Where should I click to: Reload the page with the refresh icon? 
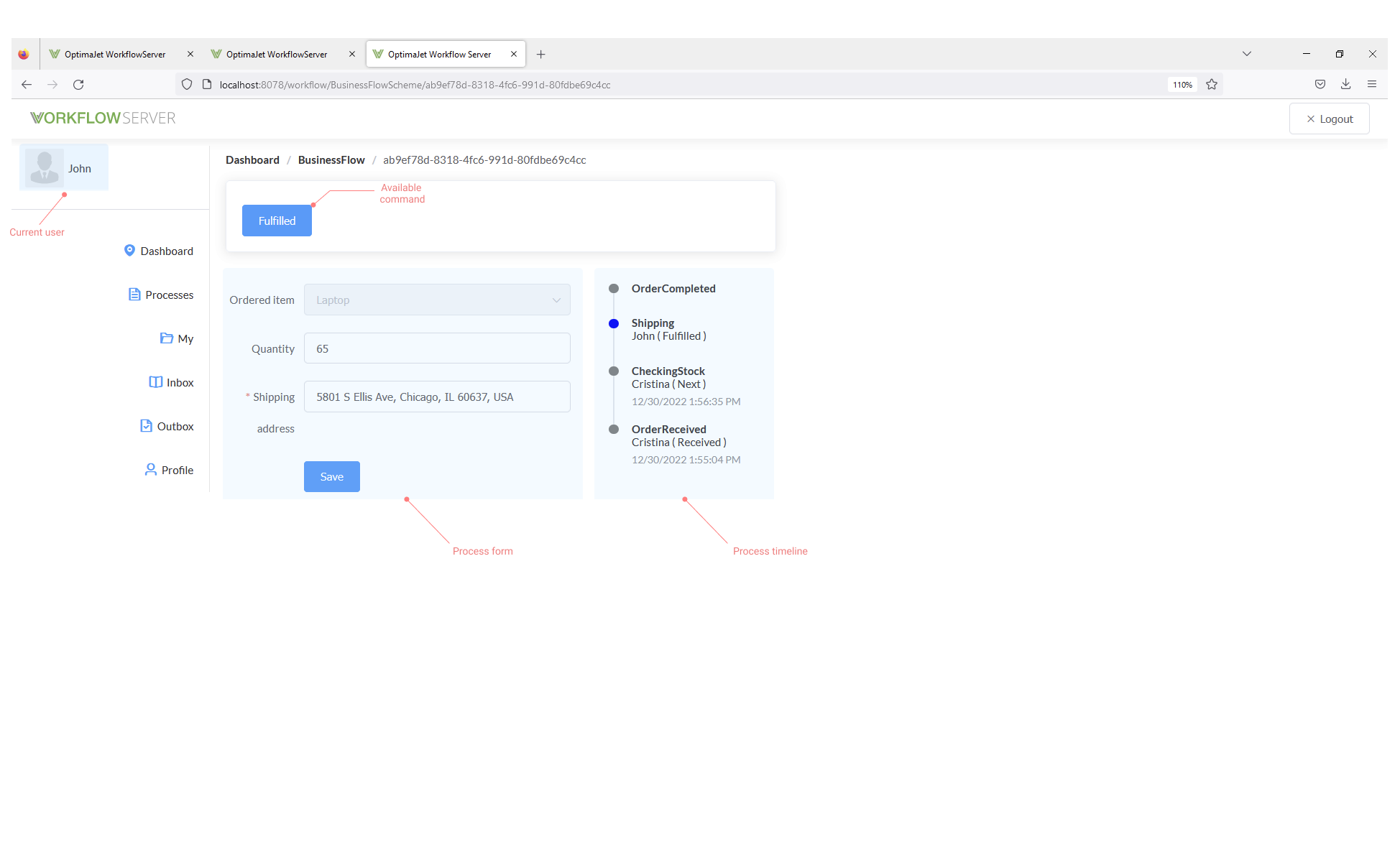pyautogui.click(x=78, y=85)
